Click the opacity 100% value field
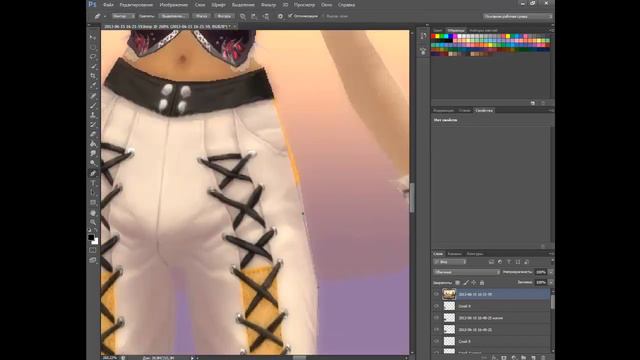Viewport: 640px width, 360px height. pyautogui.click(x=541, y=272)
